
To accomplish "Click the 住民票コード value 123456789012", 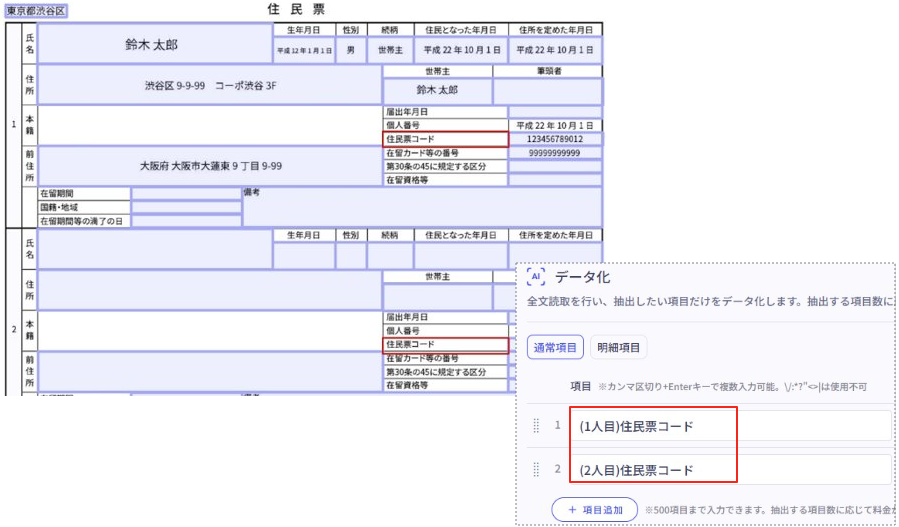I will [554, 140].
